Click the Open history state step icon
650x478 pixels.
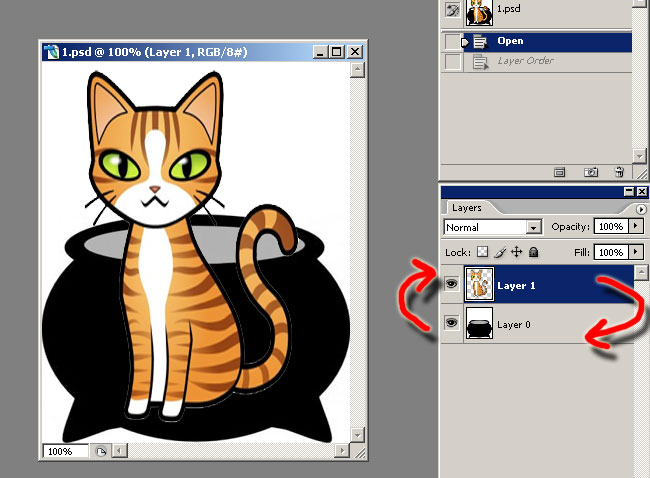click(x=480, y=41)
